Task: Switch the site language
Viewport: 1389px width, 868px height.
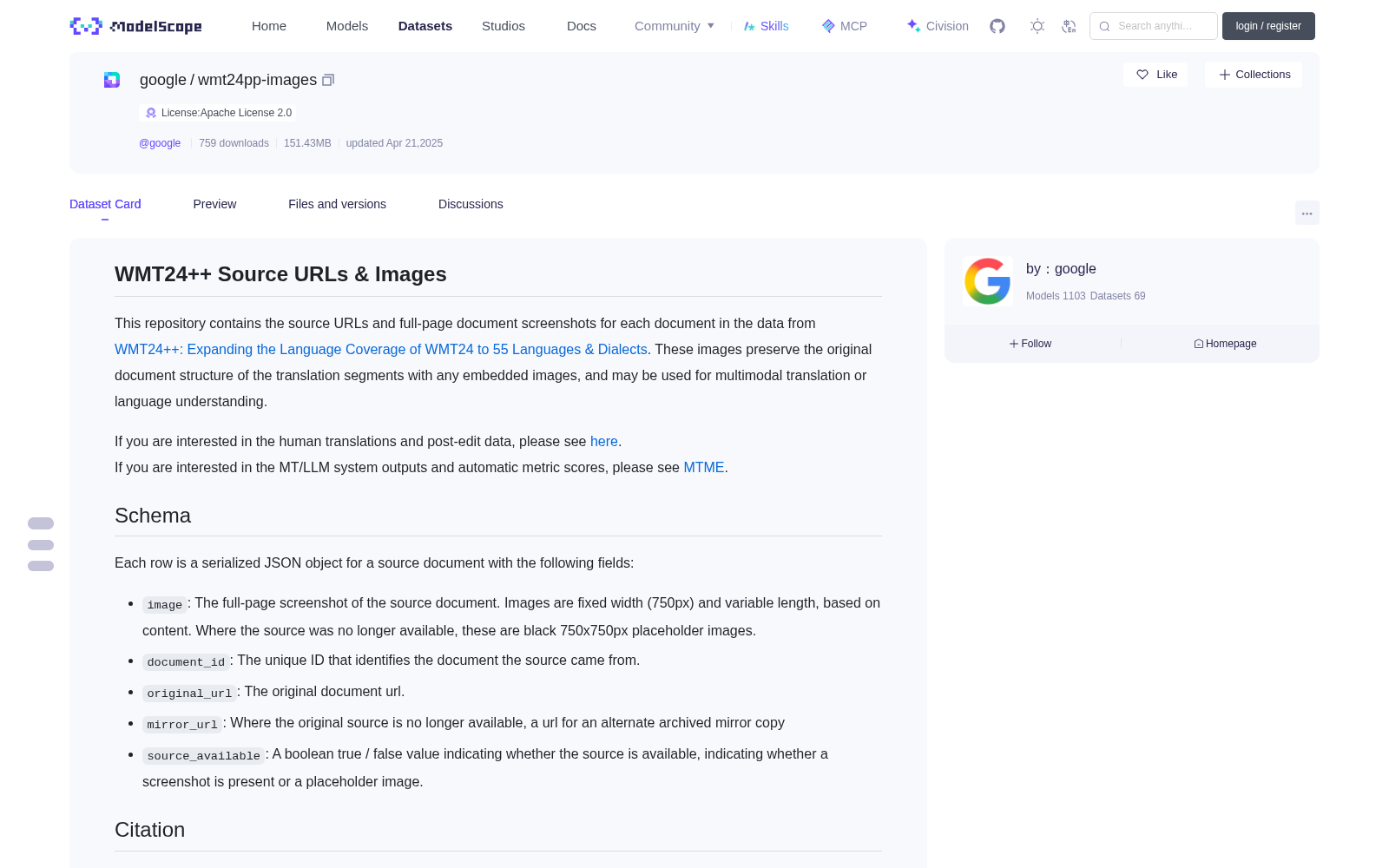Action: [x=1069, y=26]
